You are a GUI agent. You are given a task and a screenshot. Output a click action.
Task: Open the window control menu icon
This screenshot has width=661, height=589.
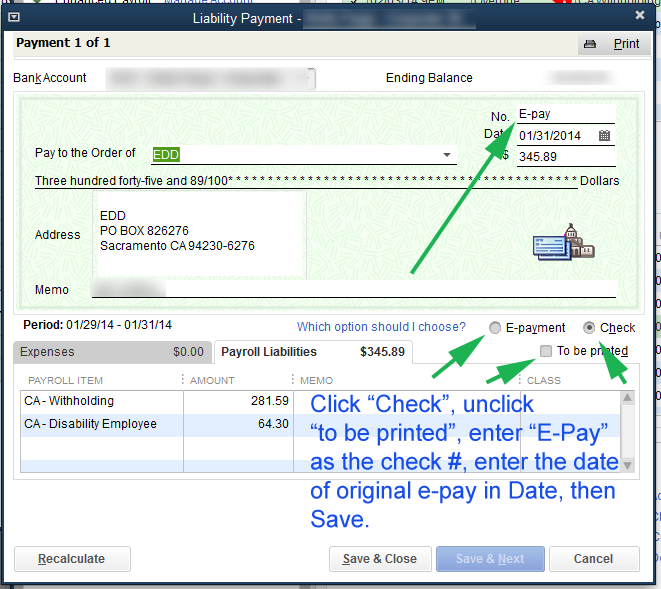(14, 17)
